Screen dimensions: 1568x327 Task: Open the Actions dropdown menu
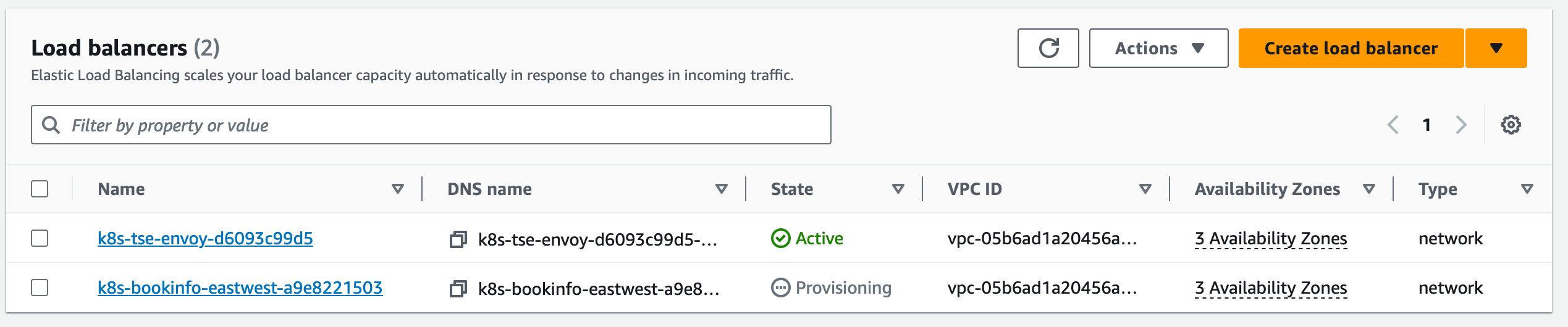point(1158,48)
